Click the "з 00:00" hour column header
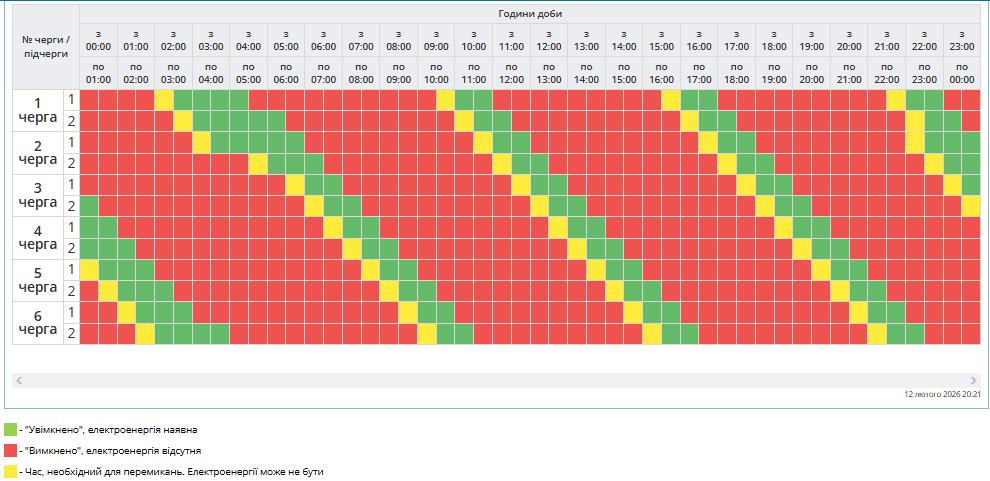 (x=98, y=40)
